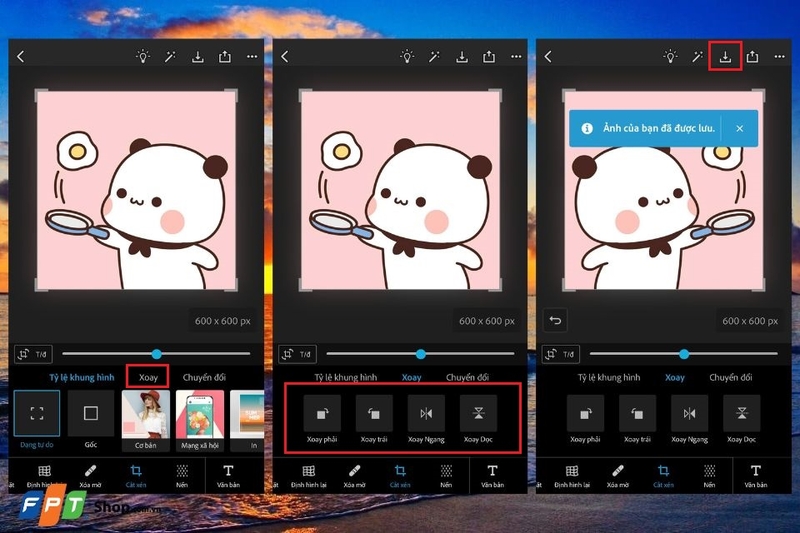Toggle the T/đ button in left panel
This screenshot has height=533, width=800.
coord(32,354)
